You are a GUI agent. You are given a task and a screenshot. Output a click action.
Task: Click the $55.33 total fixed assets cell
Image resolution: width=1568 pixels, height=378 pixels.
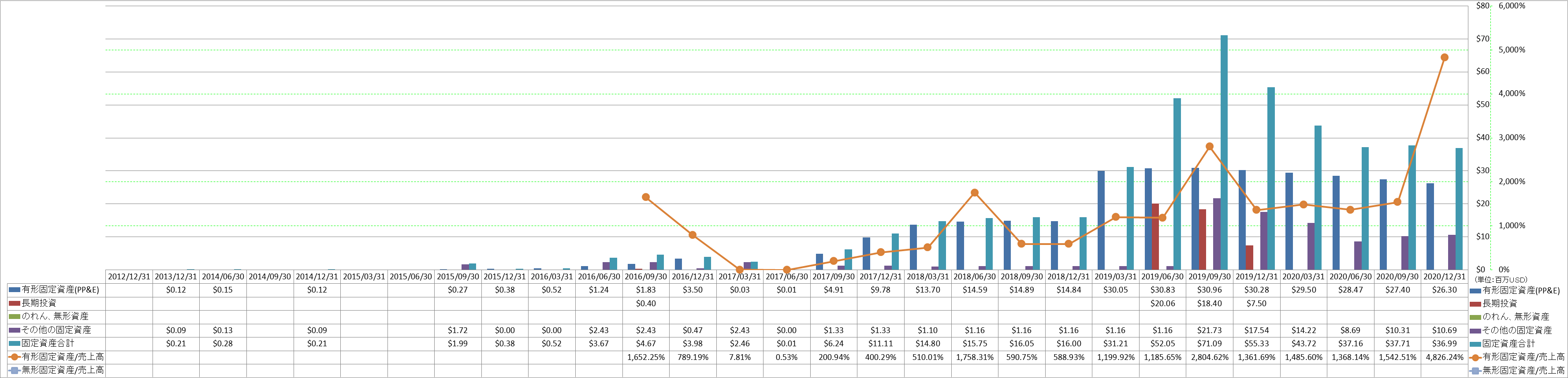(x=1256, y=343)
